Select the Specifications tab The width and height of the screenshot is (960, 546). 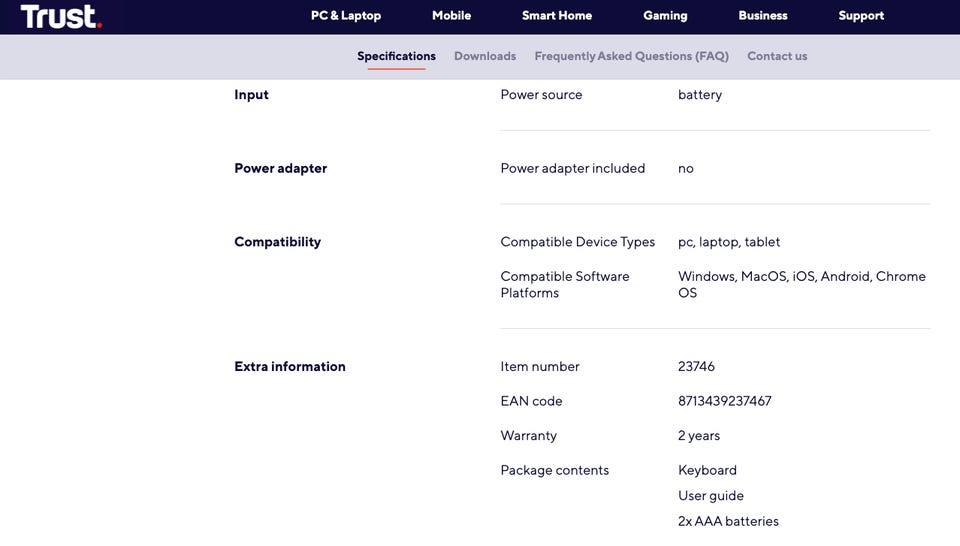(396, 56)
